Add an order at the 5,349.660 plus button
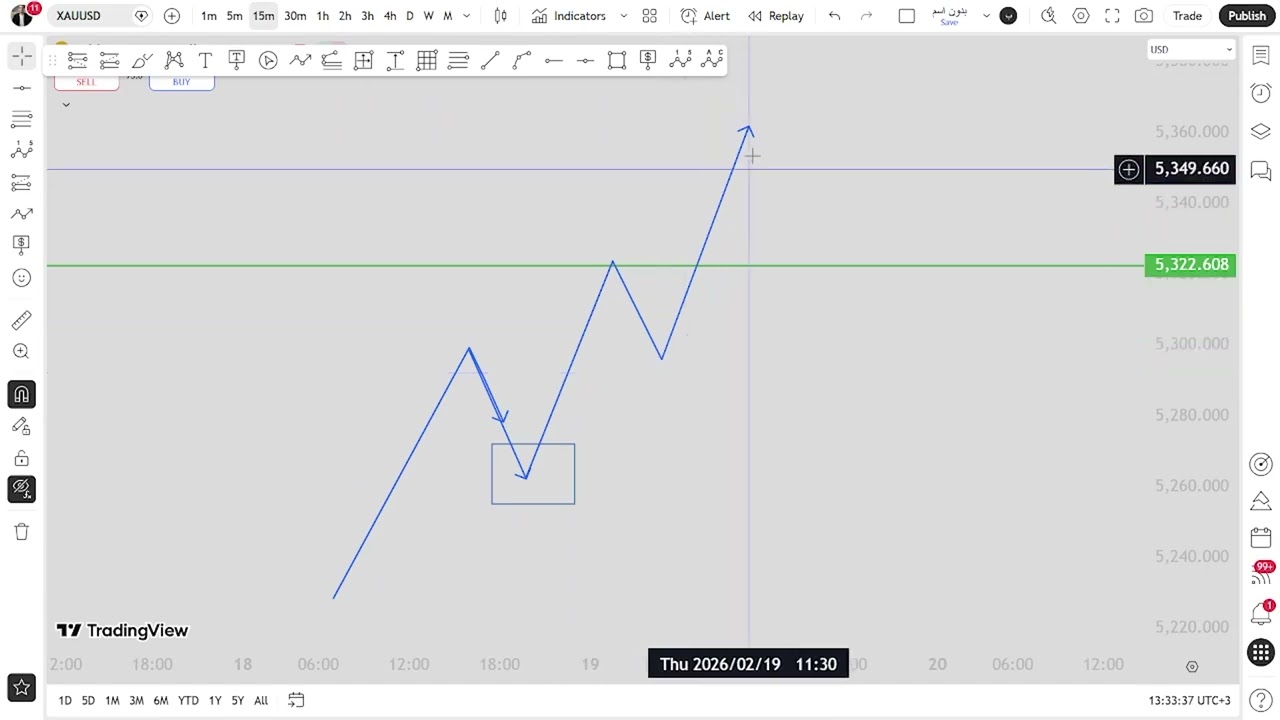1280x720 pixels. click(x=1128, y=169)
